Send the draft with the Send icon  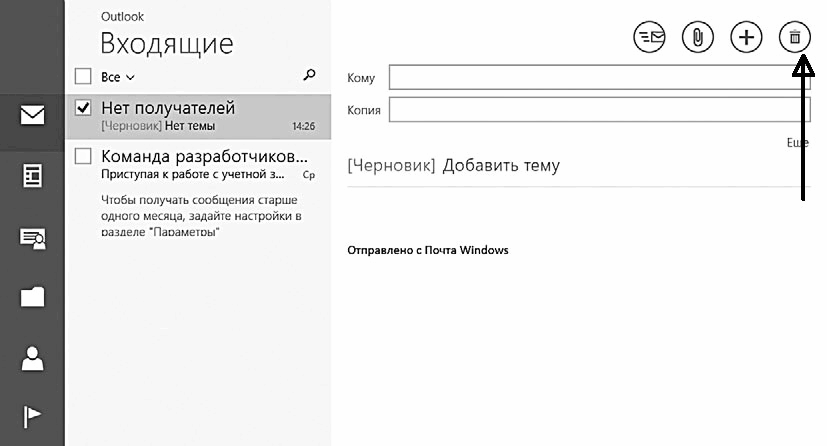point(649,37)
